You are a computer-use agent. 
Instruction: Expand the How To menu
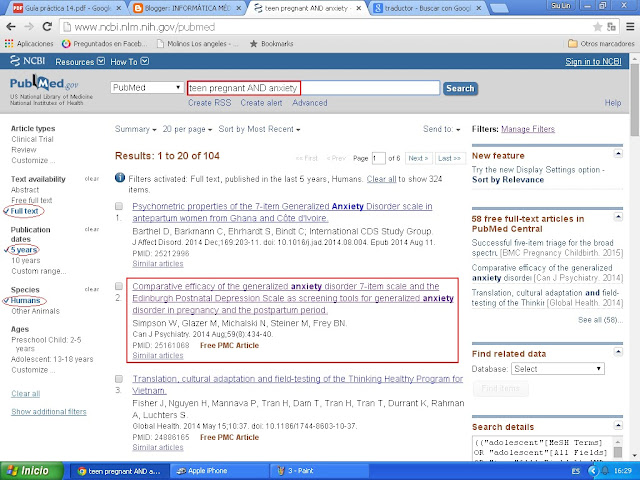pyautogui.click(x=129, y=62)
